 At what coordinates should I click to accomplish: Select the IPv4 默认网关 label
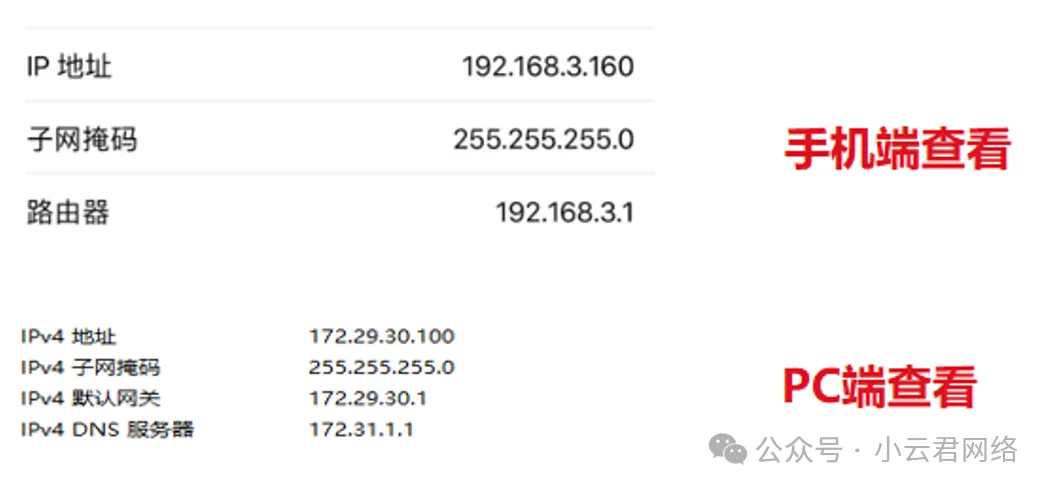pyautogui.click(x=90, y=399)
